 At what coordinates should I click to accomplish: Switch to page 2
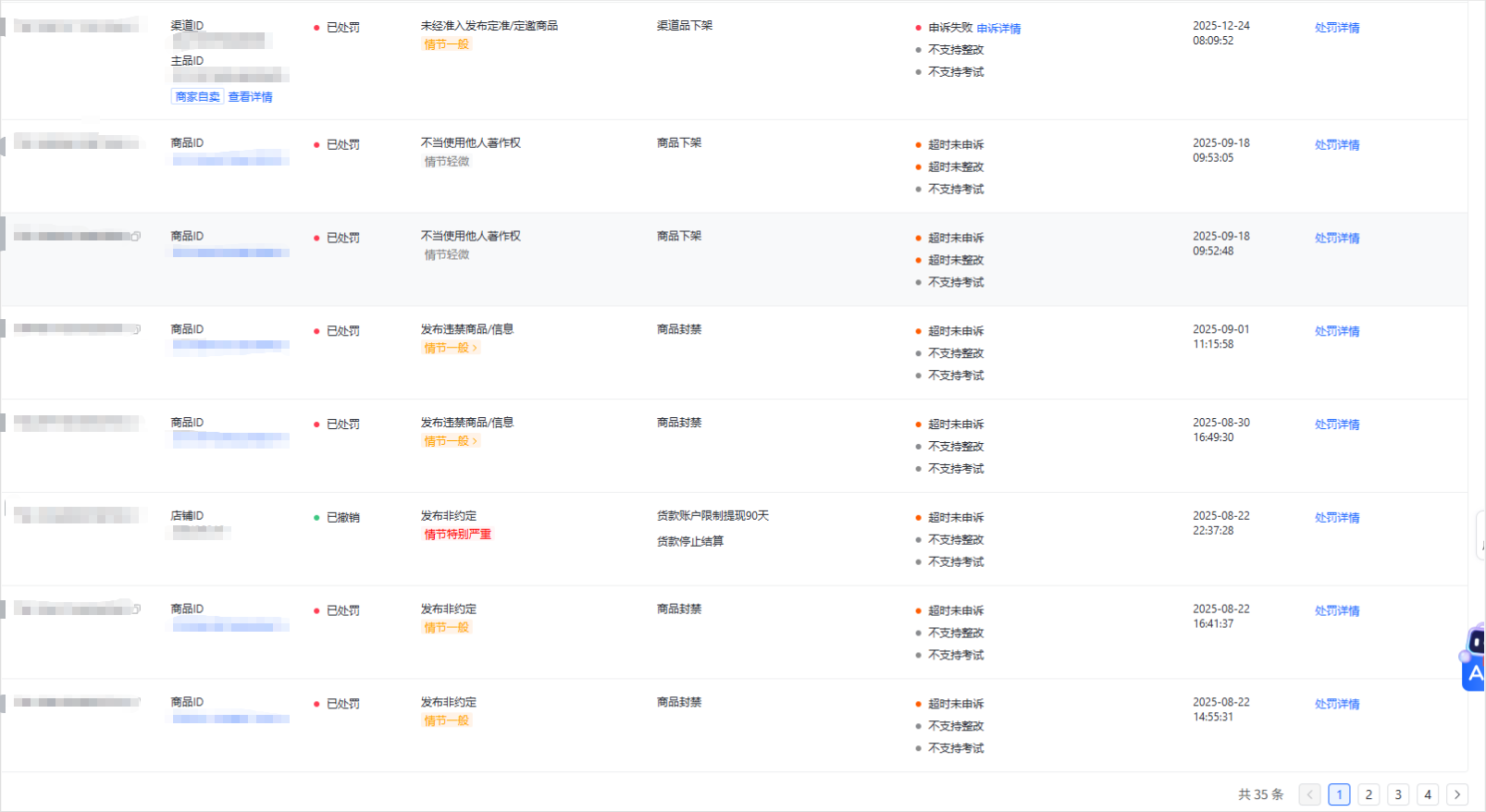(x=1368, y=794)
